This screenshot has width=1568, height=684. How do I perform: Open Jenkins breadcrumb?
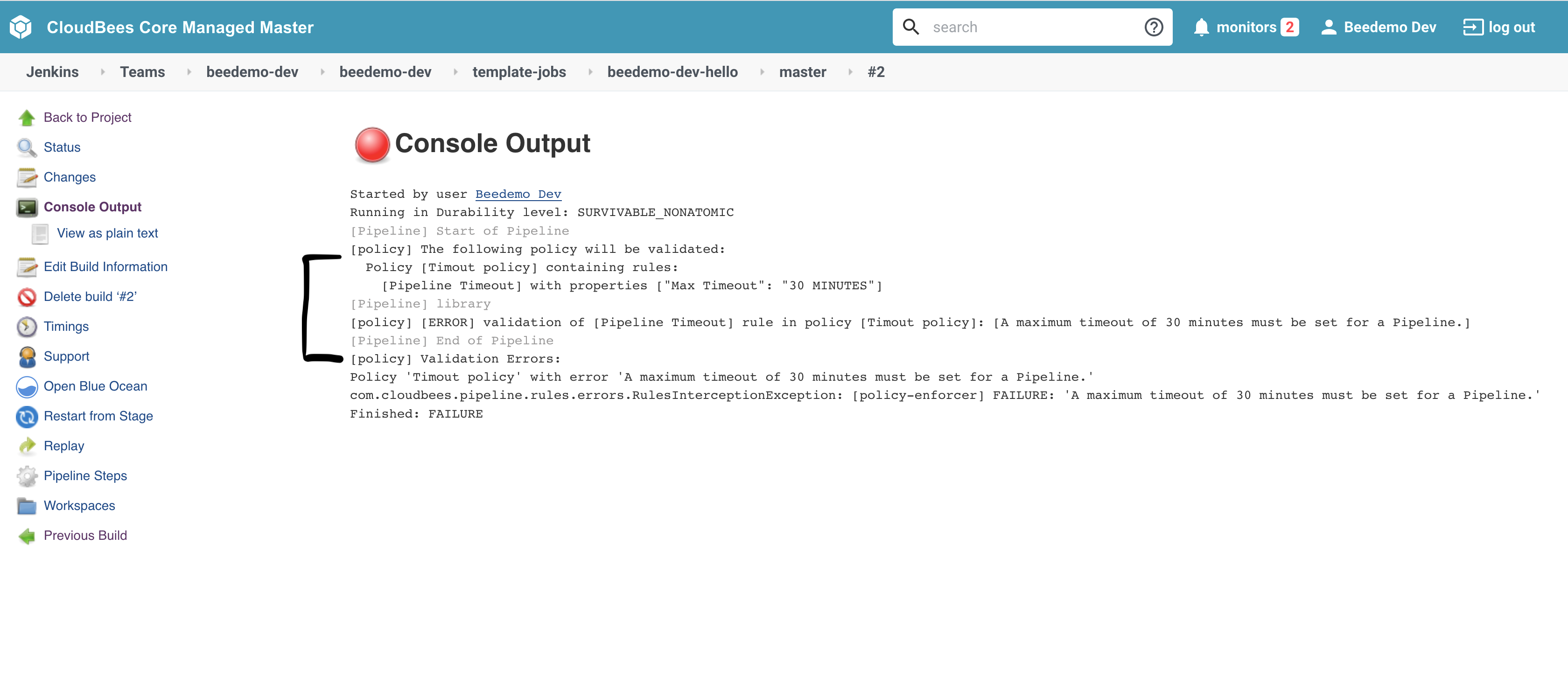pos(52,72)
